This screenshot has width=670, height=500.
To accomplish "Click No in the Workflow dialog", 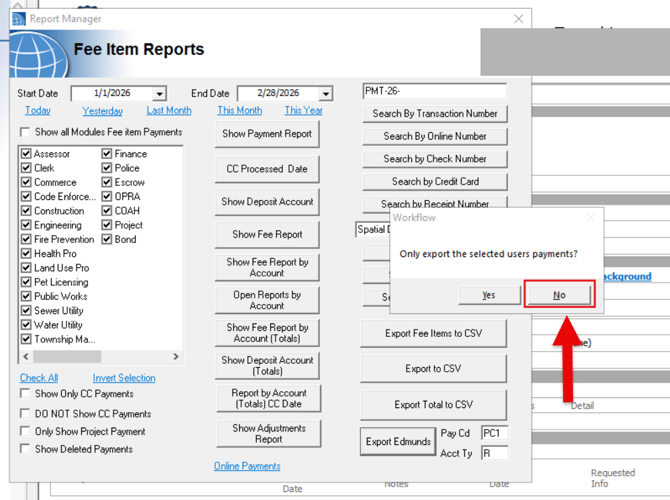I will tap(559, 295).
